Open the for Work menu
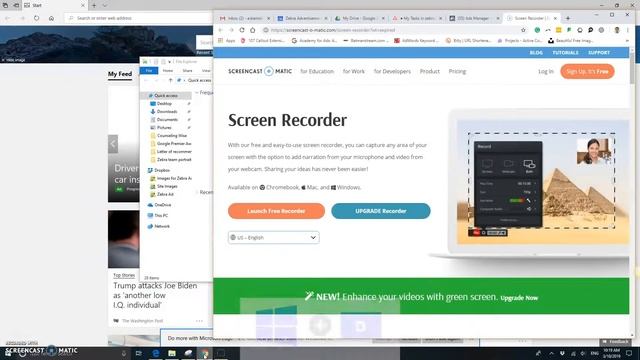 (x=353, y=71)
